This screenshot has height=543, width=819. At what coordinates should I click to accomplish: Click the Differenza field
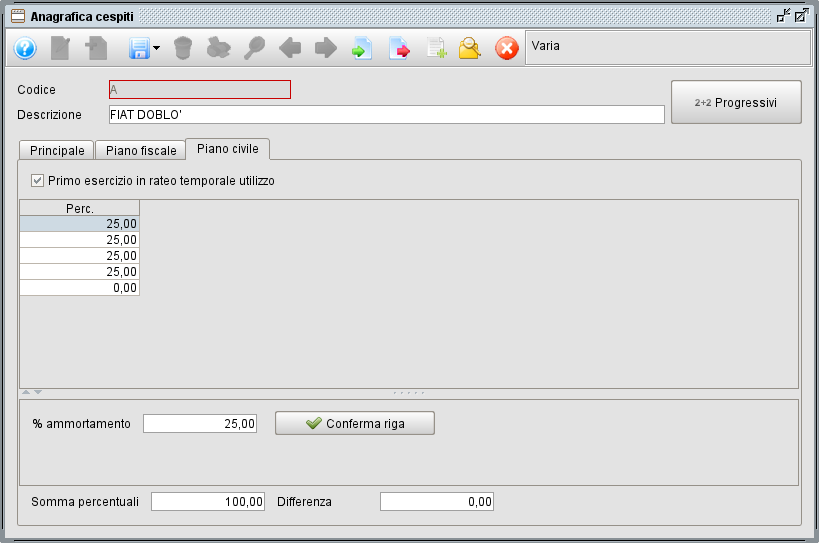pos(437,501)
